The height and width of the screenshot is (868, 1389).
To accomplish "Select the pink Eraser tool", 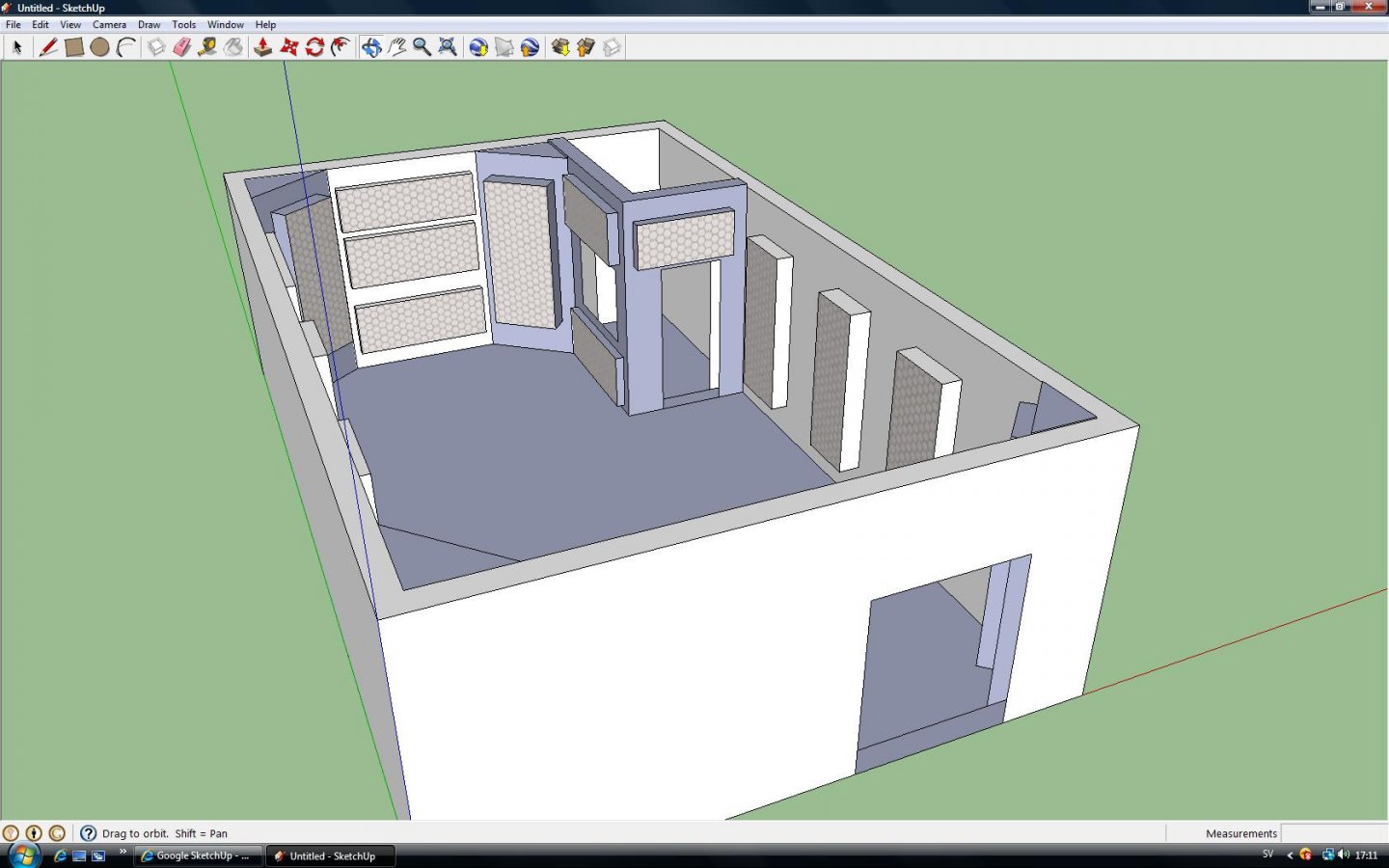I will pyautogui.click(x=182, y=46).
